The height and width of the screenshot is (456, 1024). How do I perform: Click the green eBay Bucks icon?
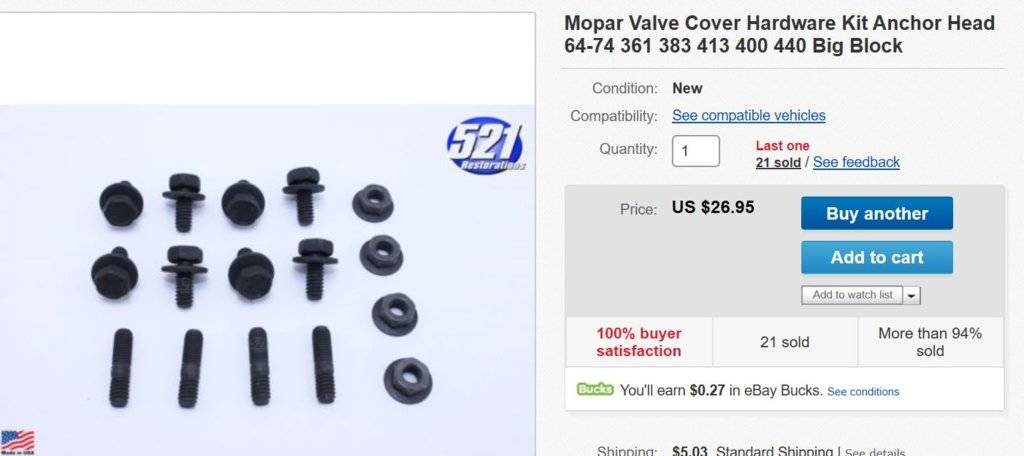coord(595,390)
